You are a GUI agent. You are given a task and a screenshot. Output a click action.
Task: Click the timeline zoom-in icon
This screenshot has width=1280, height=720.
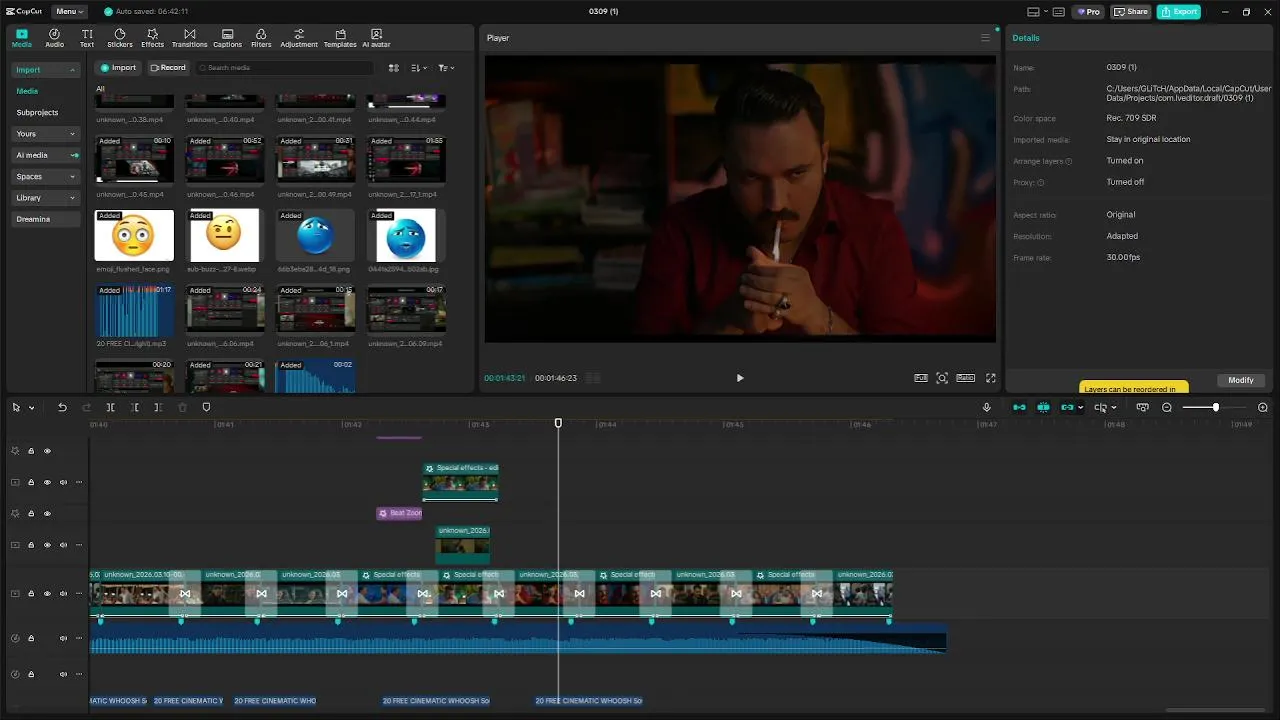coord(1262,407)
